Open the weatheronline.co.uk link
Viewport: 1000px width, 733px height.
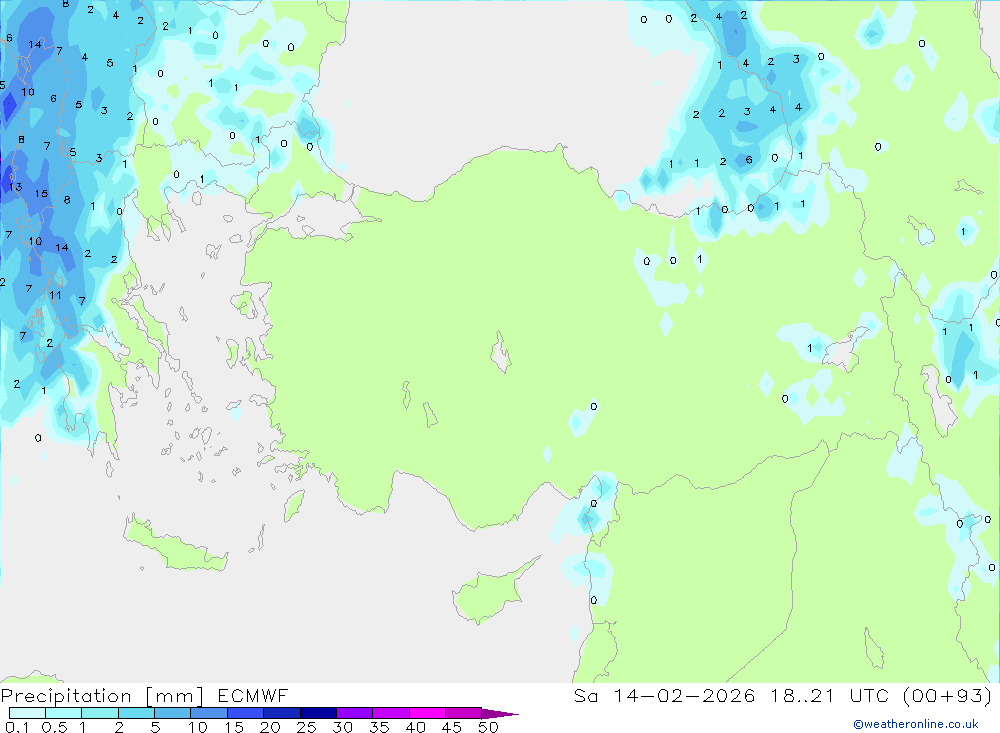pos(916,724)
